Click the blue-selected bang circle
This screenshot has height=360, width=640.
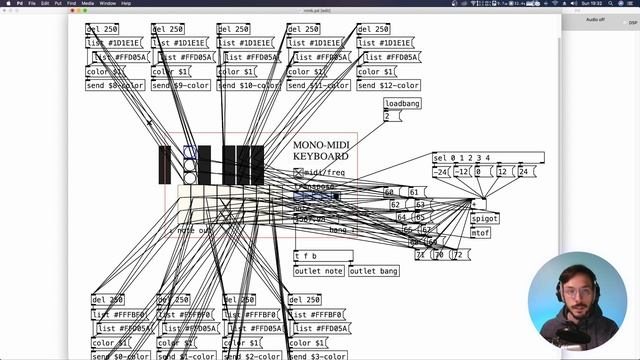[x=190, y=152]
